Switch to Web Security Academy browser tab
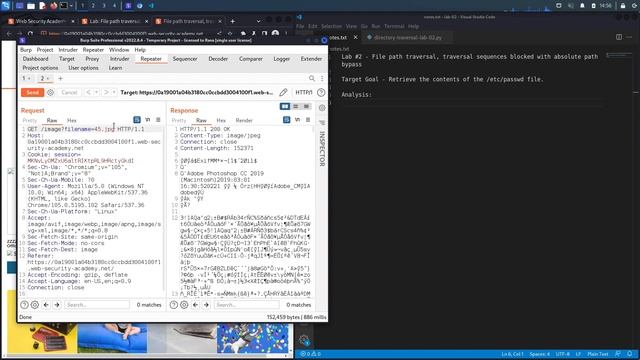Viewport: 640px width, 360px height. coord(40,21)
